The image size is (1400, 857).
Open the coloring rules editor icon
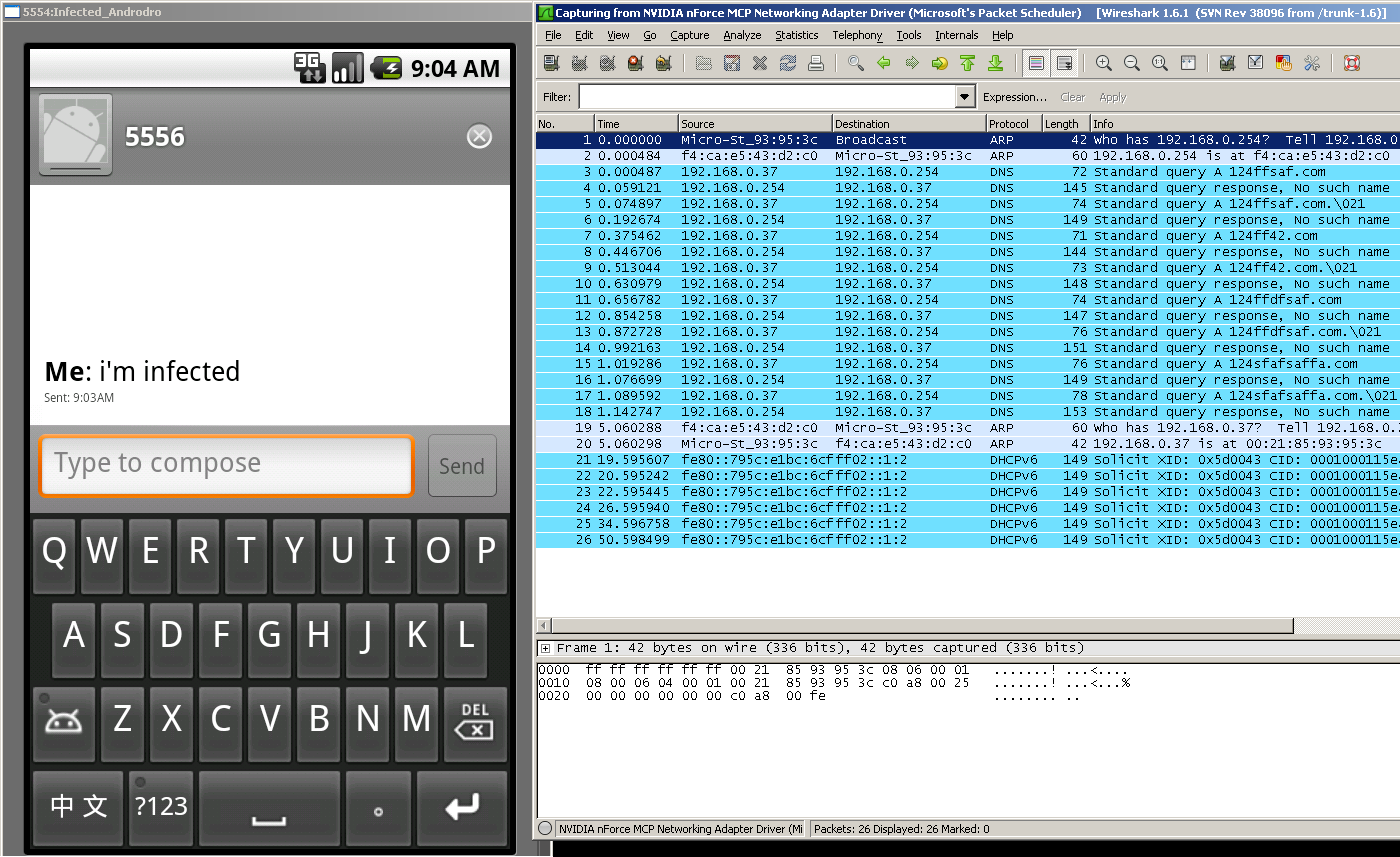pos(1284,63)
